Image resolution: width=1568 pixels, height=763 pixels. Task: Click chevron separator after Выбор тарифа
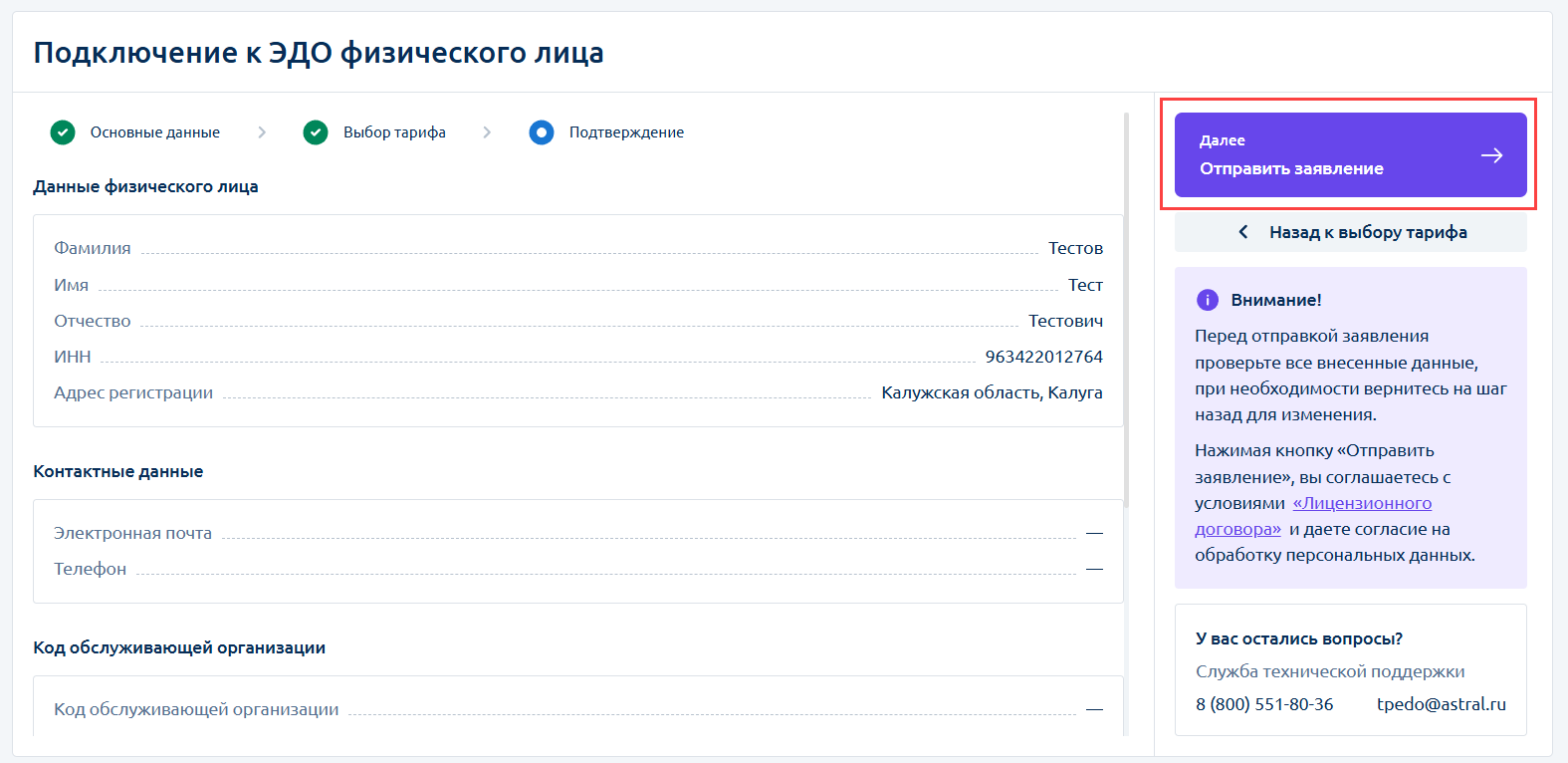tap(487, 132)
